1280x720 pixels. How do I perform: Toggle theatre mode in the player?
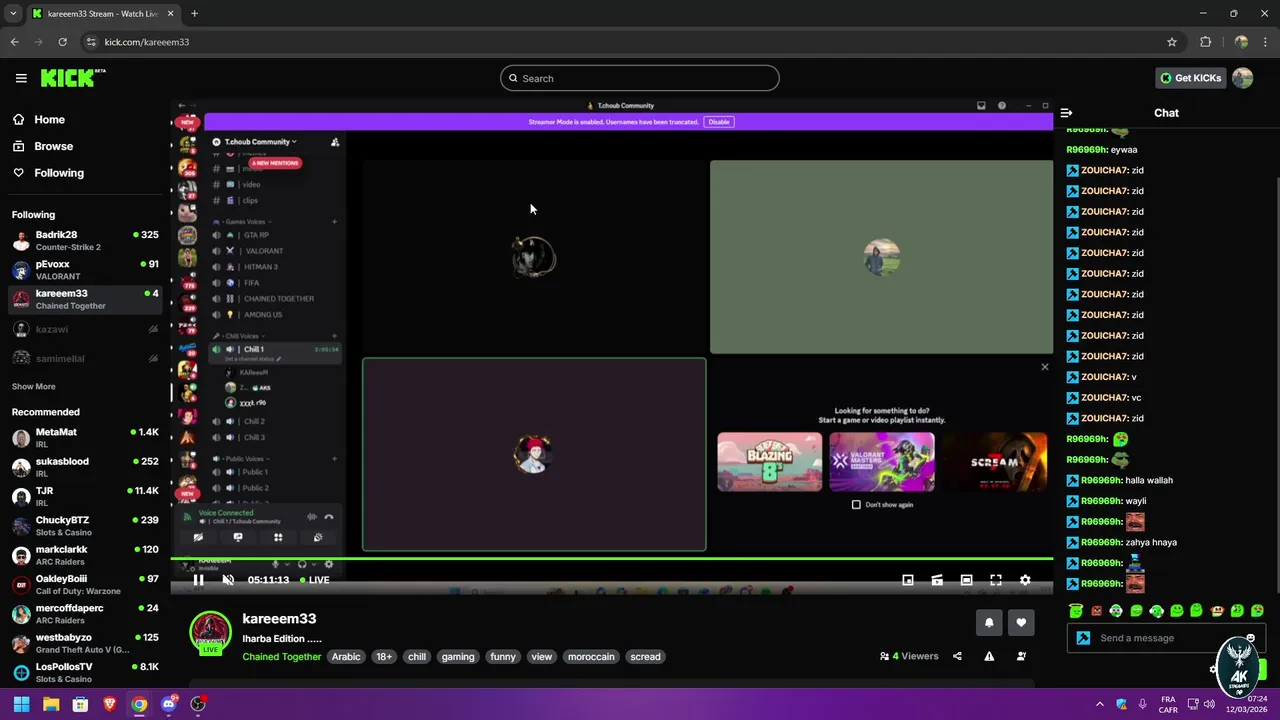pos(966,580)
